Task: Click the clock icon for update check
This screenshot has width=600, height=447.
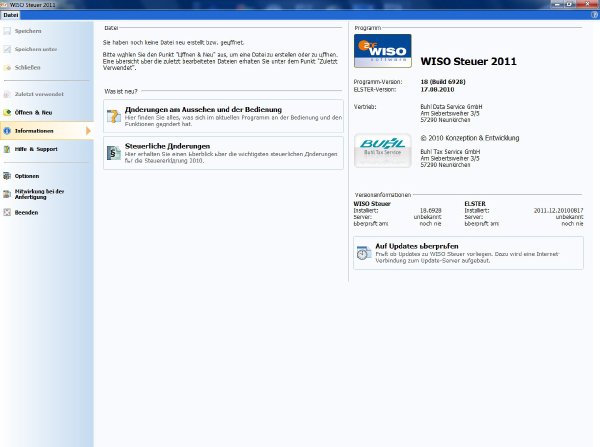Action: coord(364,253)
